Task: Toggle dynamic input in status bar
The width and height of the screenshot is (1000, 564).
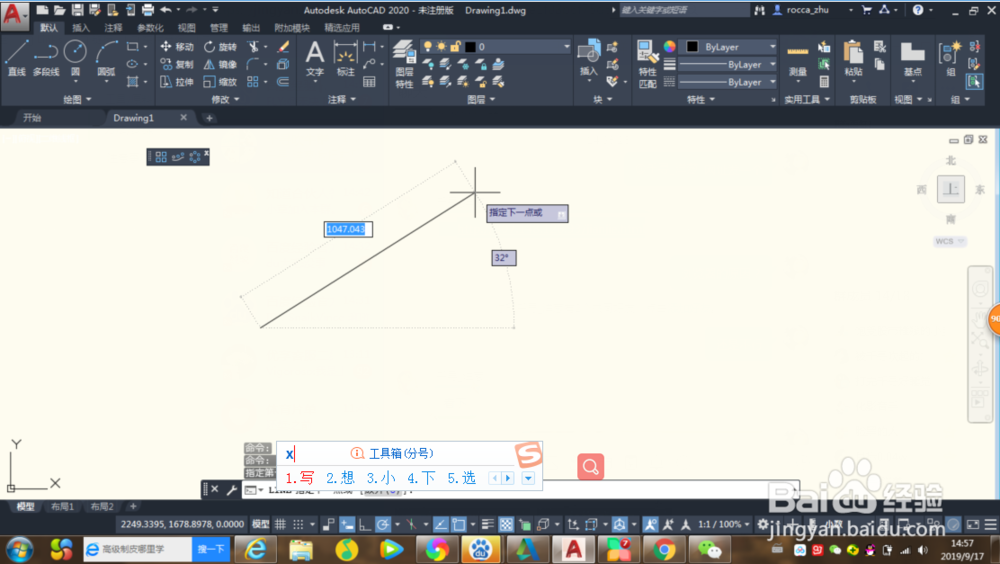Action: [347, 524]
